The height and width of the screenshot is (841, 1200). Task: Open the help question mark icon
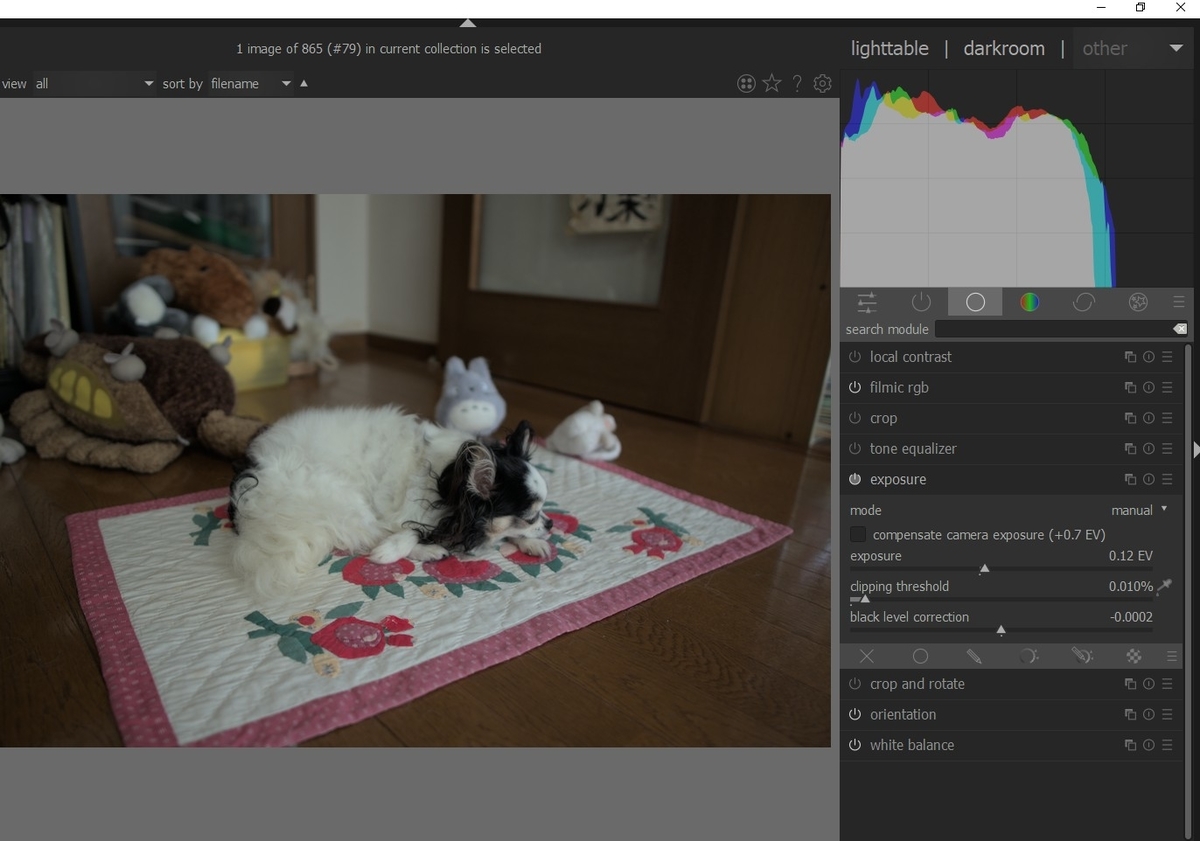coord(797,84)
